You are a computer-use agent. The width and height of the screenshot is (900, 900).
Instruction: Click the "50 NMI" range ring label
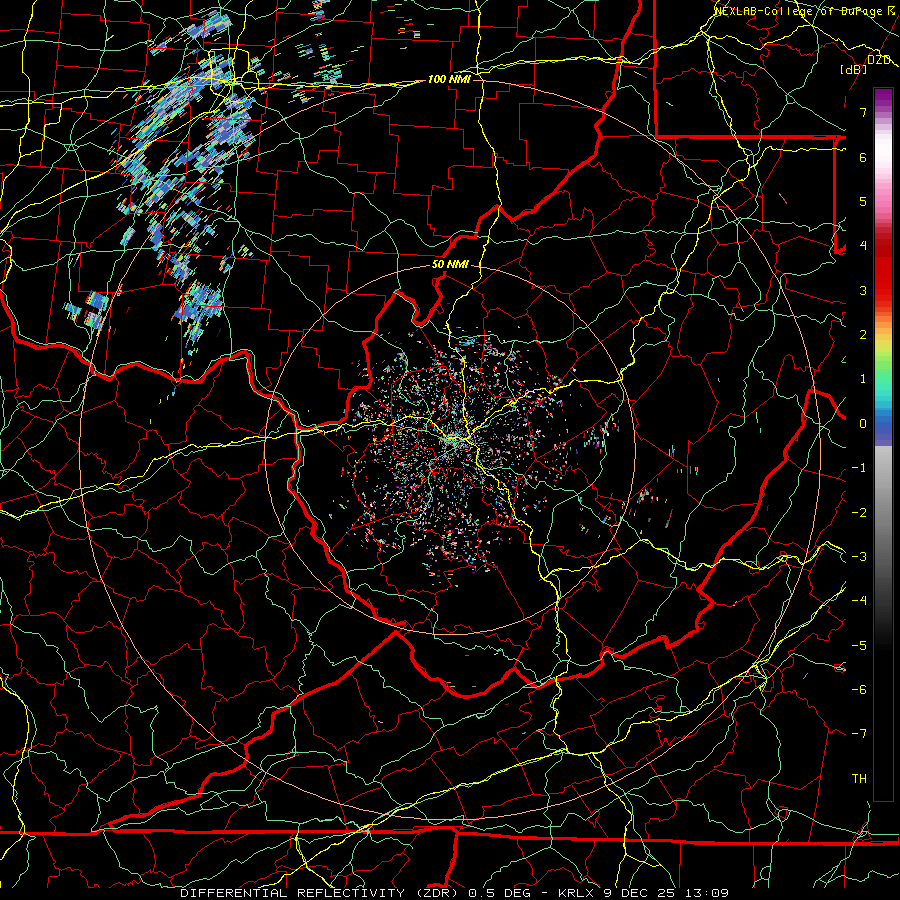(x=450, y=265)
